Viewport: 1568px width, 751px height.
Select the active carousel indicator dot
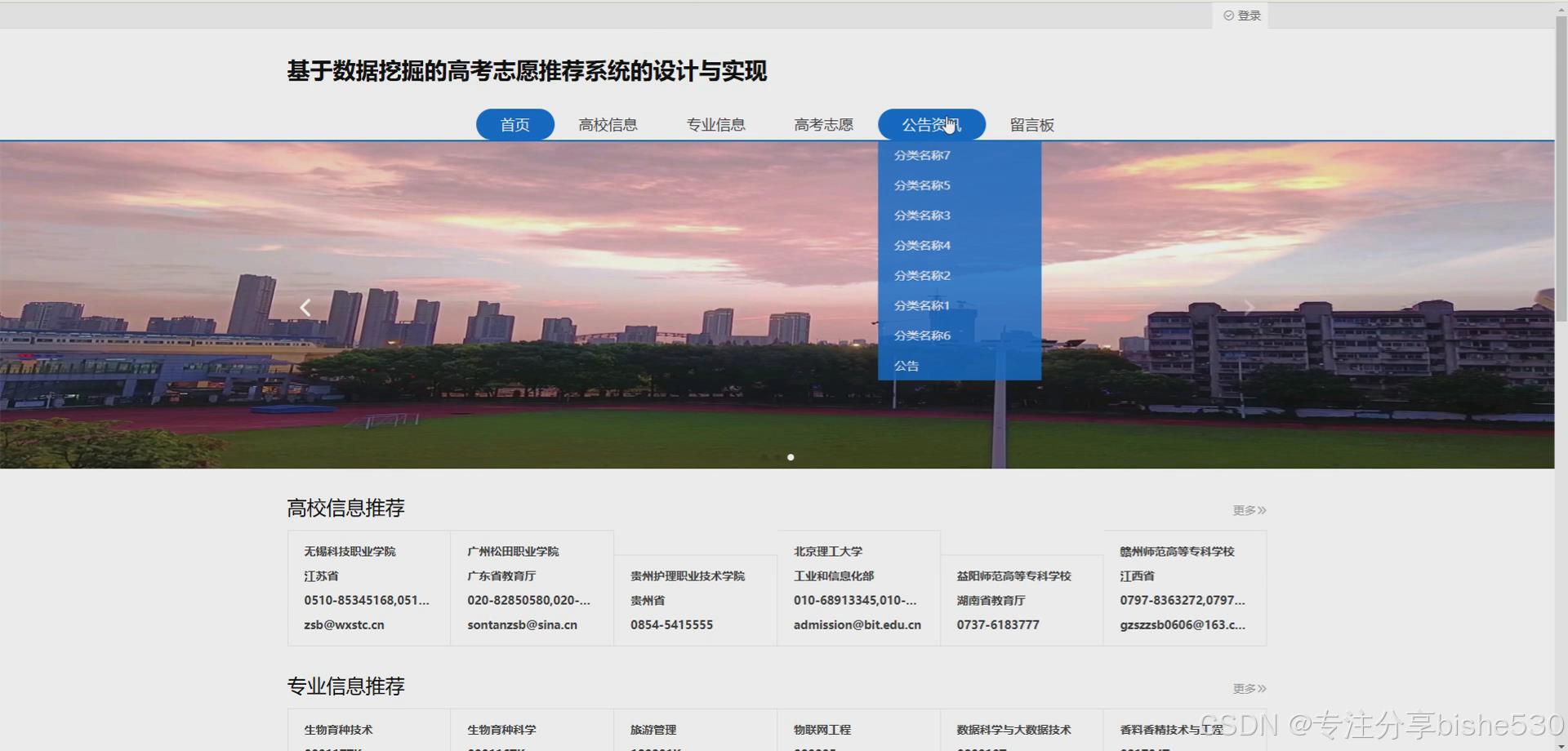point(790,457)
